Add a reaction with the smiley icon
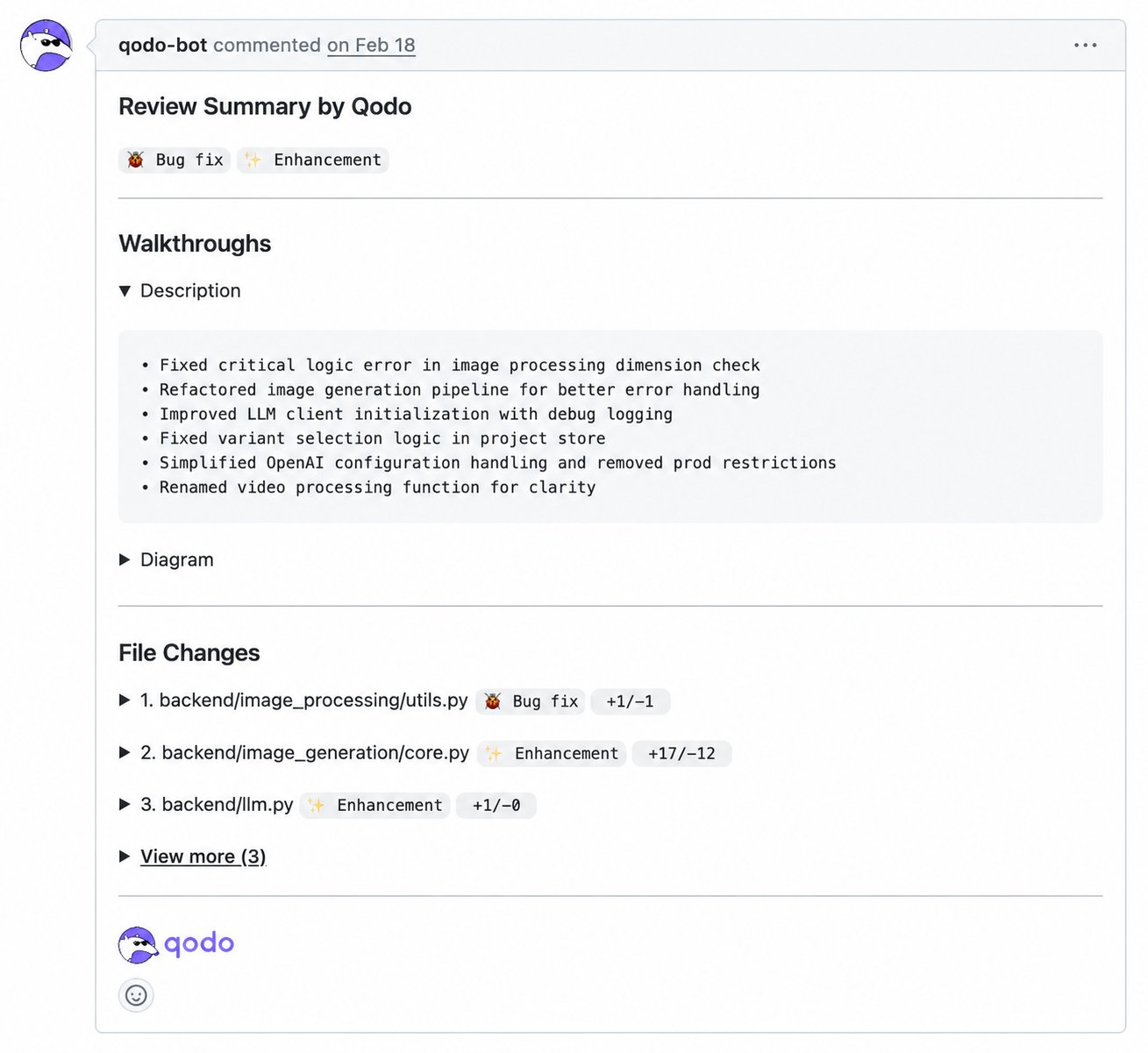 point(136,995)
